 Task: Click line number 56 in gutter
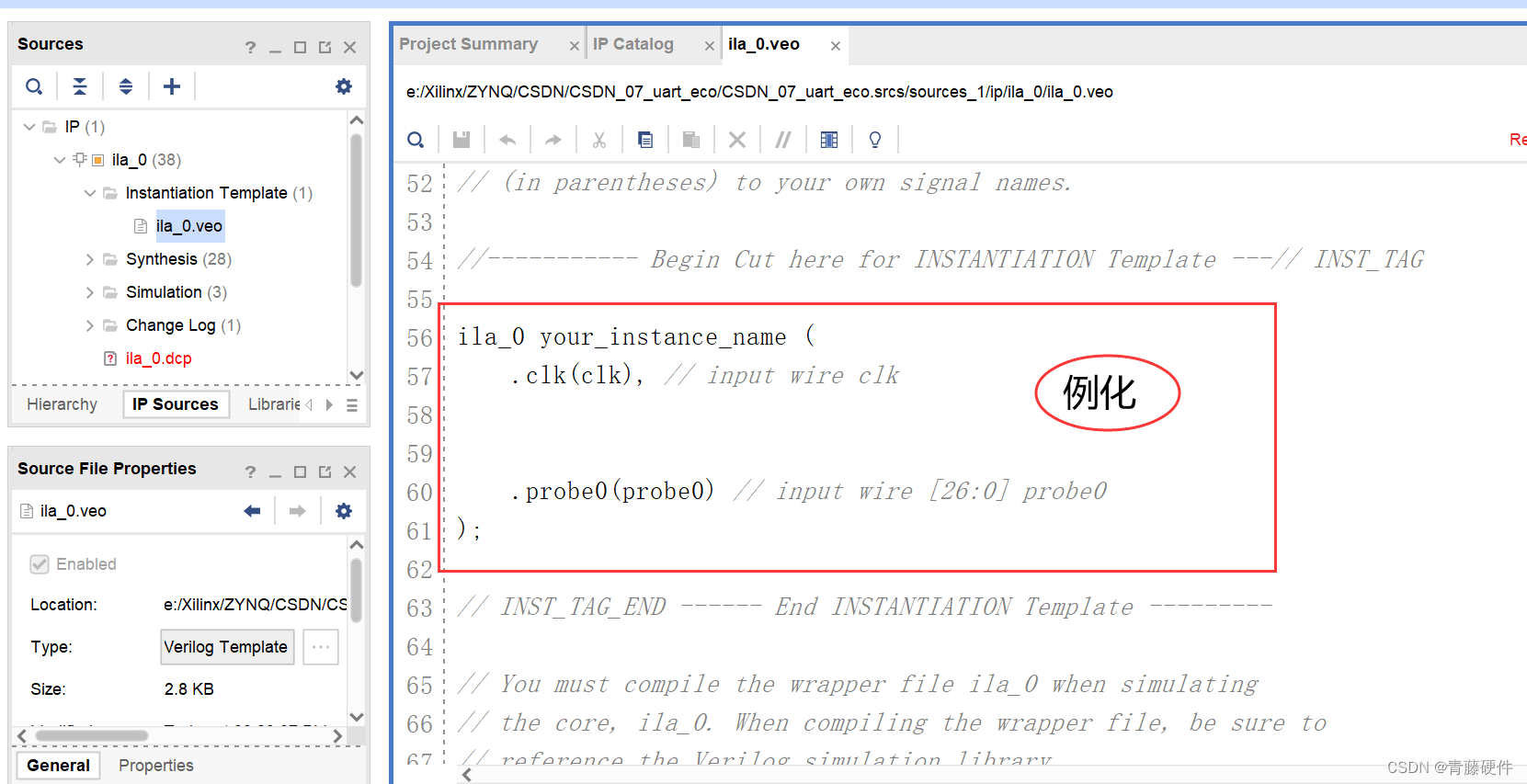point(419,338)
